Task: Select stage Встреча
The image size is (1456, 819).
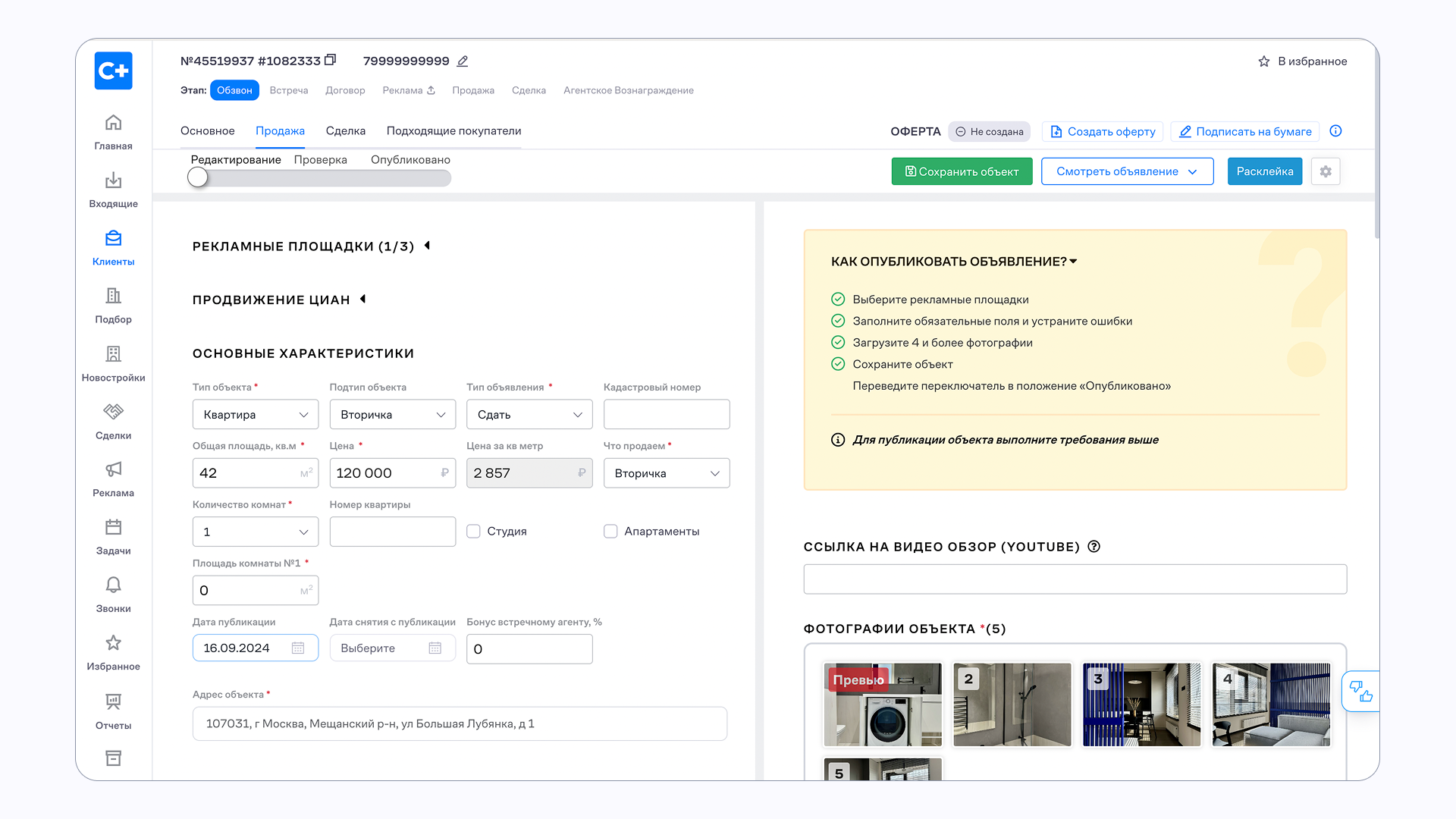Action: point(289,90)
